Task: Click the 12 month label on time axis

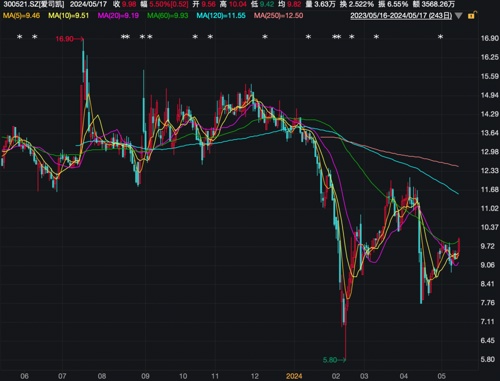Action: coord(255,376)
